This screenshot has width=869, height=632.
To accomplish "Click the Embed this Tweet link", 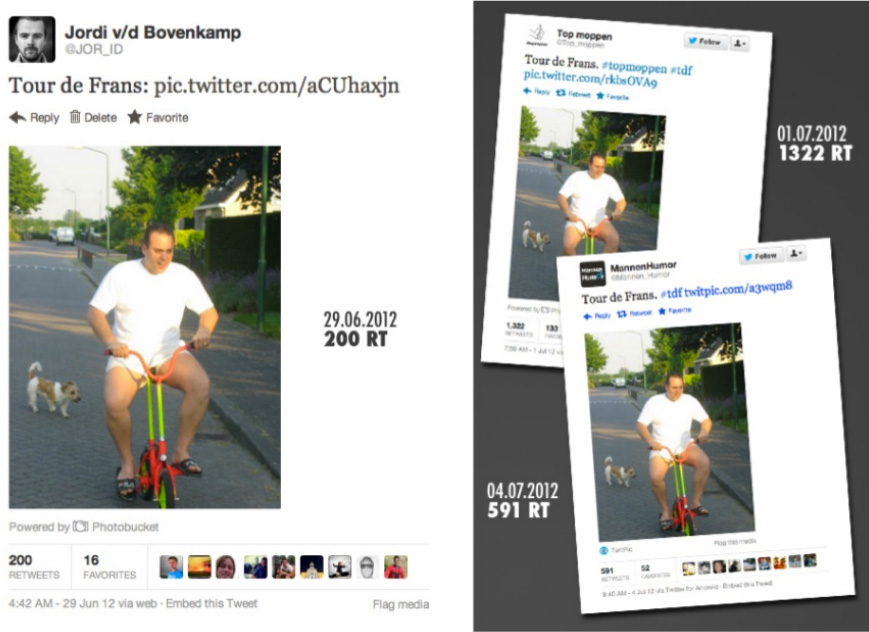I will 212,603.
